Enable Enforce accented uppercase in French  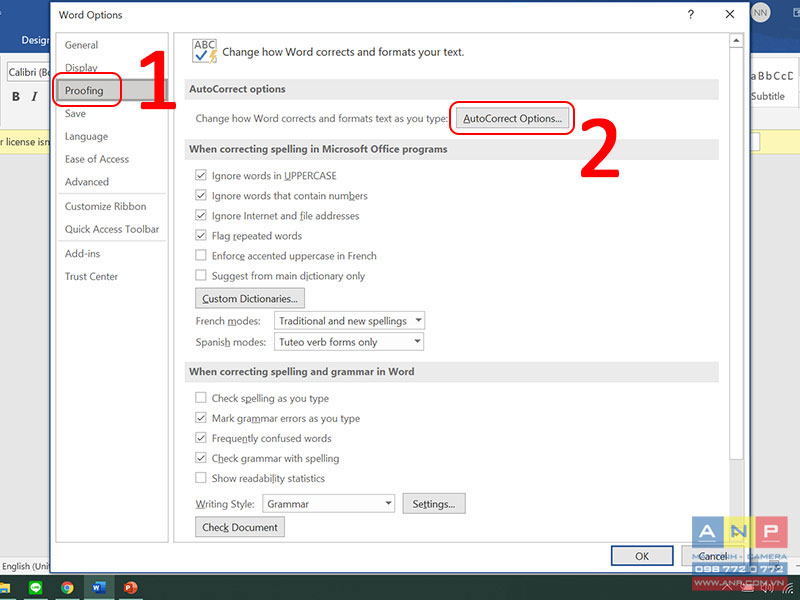pyautogui.click(x=201, y=255)
